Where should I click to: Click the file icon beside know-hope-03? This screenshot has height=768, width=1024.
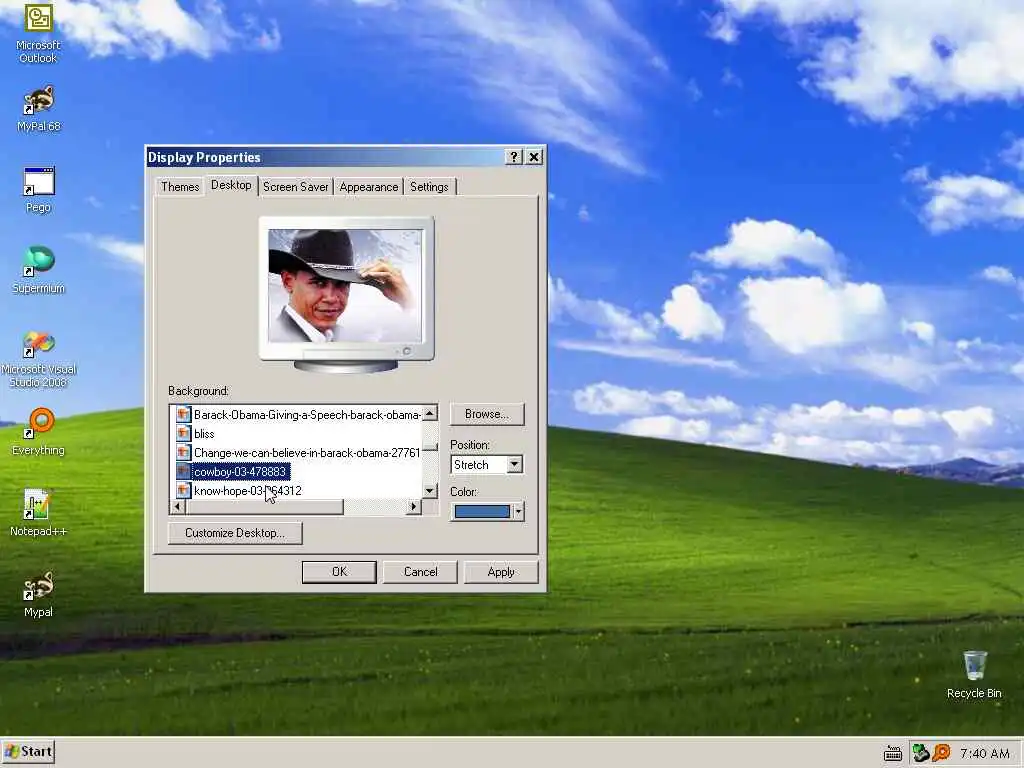pos(184,490)
